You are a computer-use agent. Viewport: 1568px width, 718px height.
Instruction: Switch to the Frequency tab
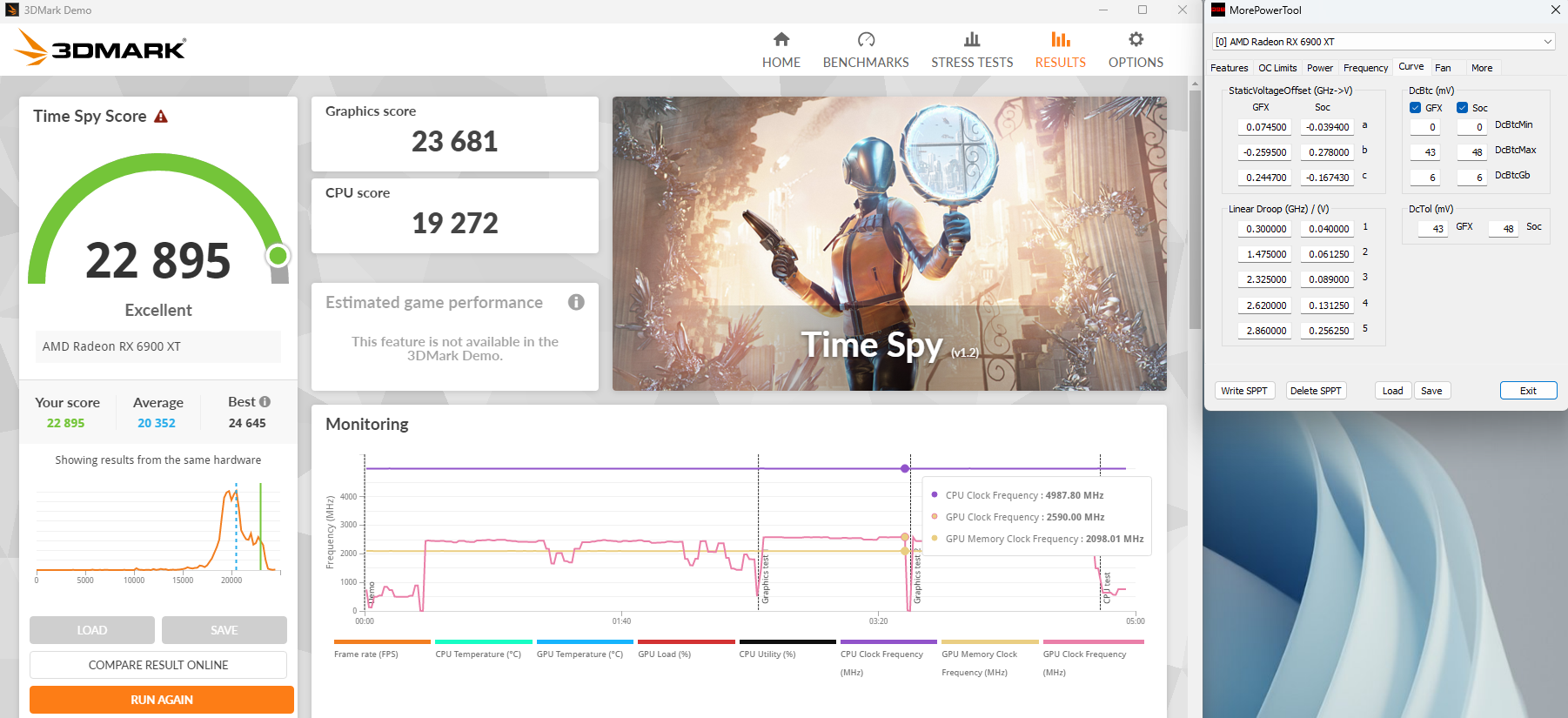pos(1365,68)
